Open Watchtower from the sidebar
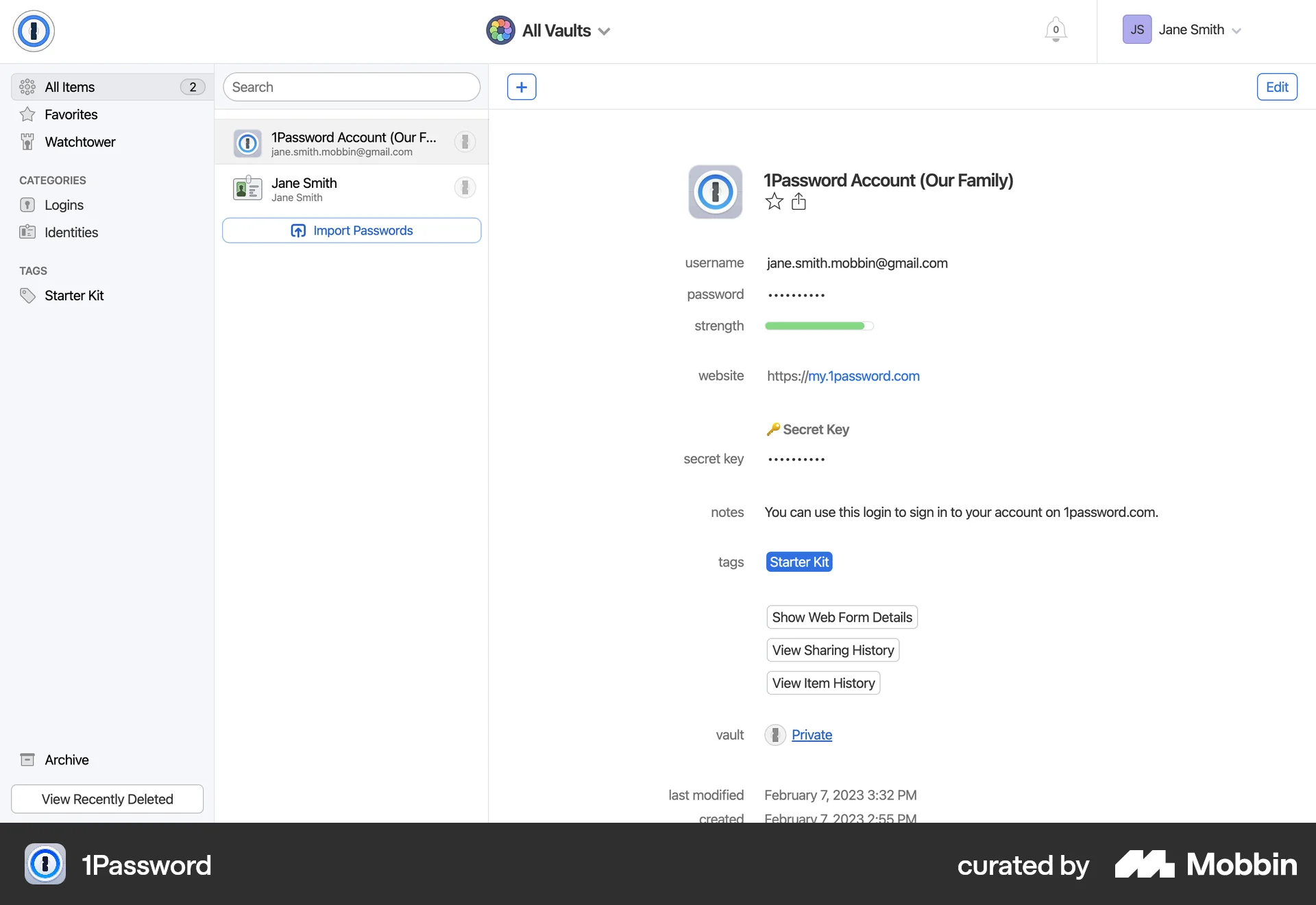1316x905 pixels. tap(80, 142)
